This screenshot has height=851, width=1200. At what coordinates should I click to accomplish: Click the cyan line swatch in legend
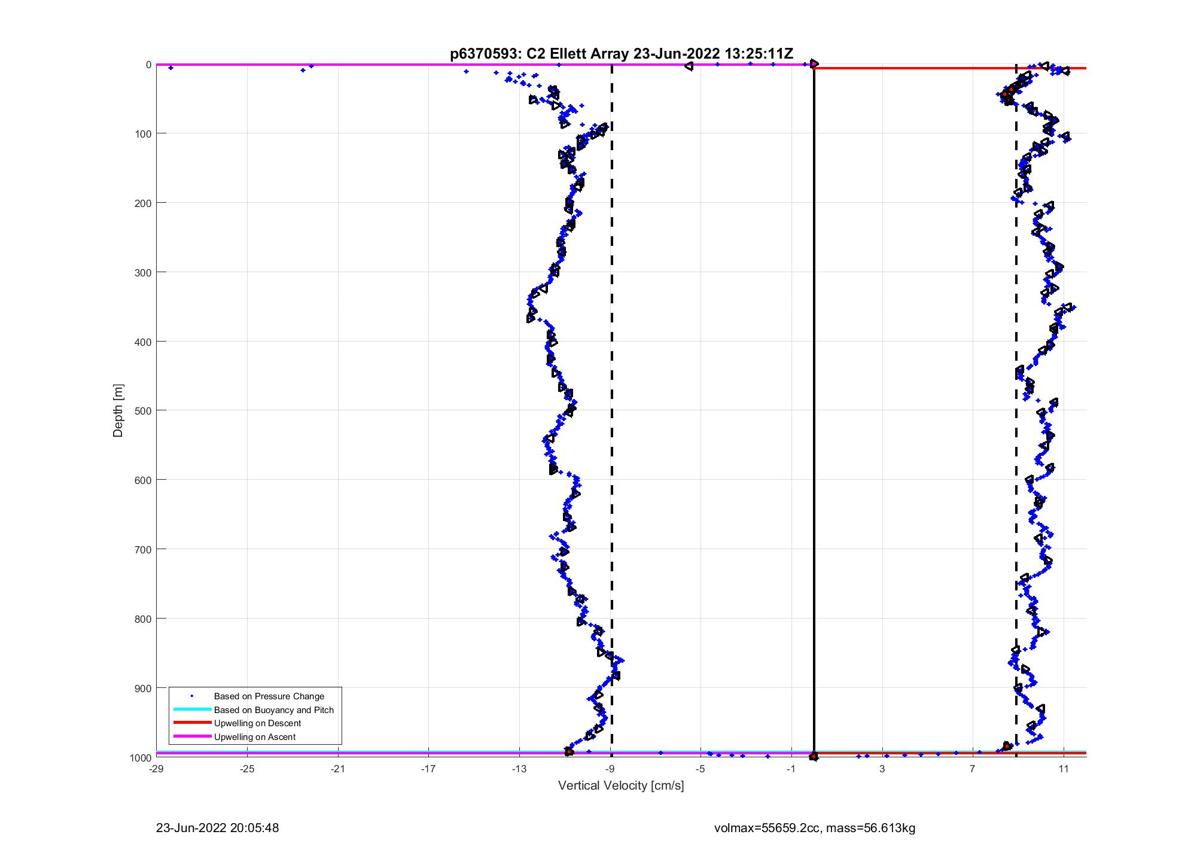[x=191, y=710]
